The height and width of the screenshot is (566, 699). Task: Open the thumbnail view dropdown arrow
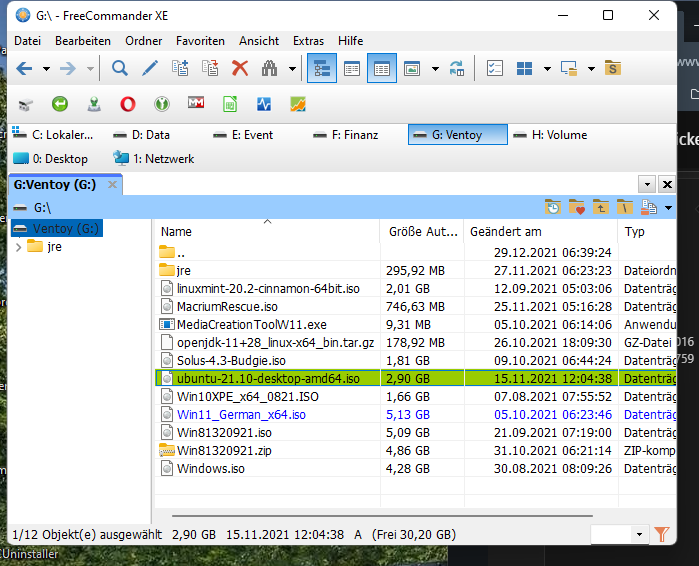click(x=435, y=69)
